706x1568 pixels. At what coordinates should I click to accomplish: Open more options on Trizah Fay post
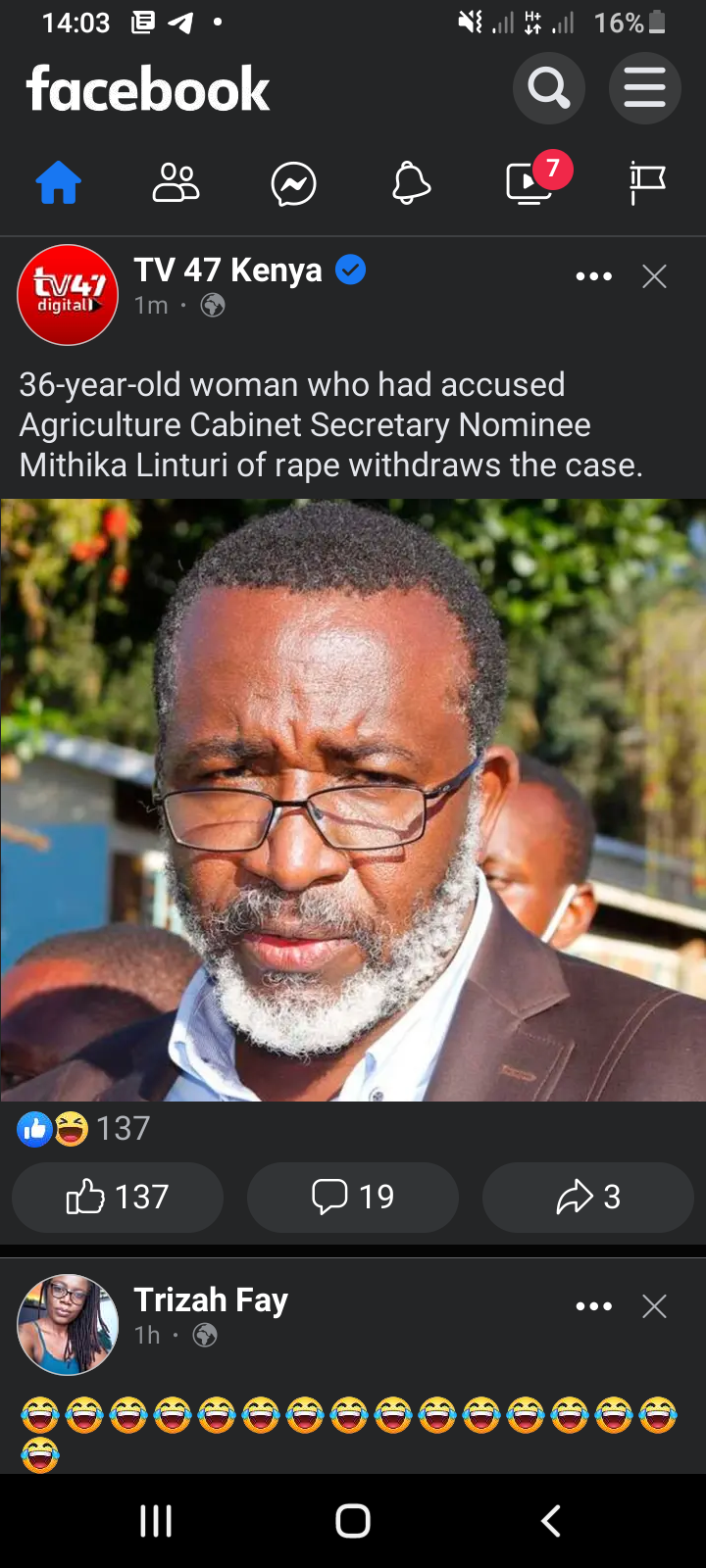click(593, 1306)
